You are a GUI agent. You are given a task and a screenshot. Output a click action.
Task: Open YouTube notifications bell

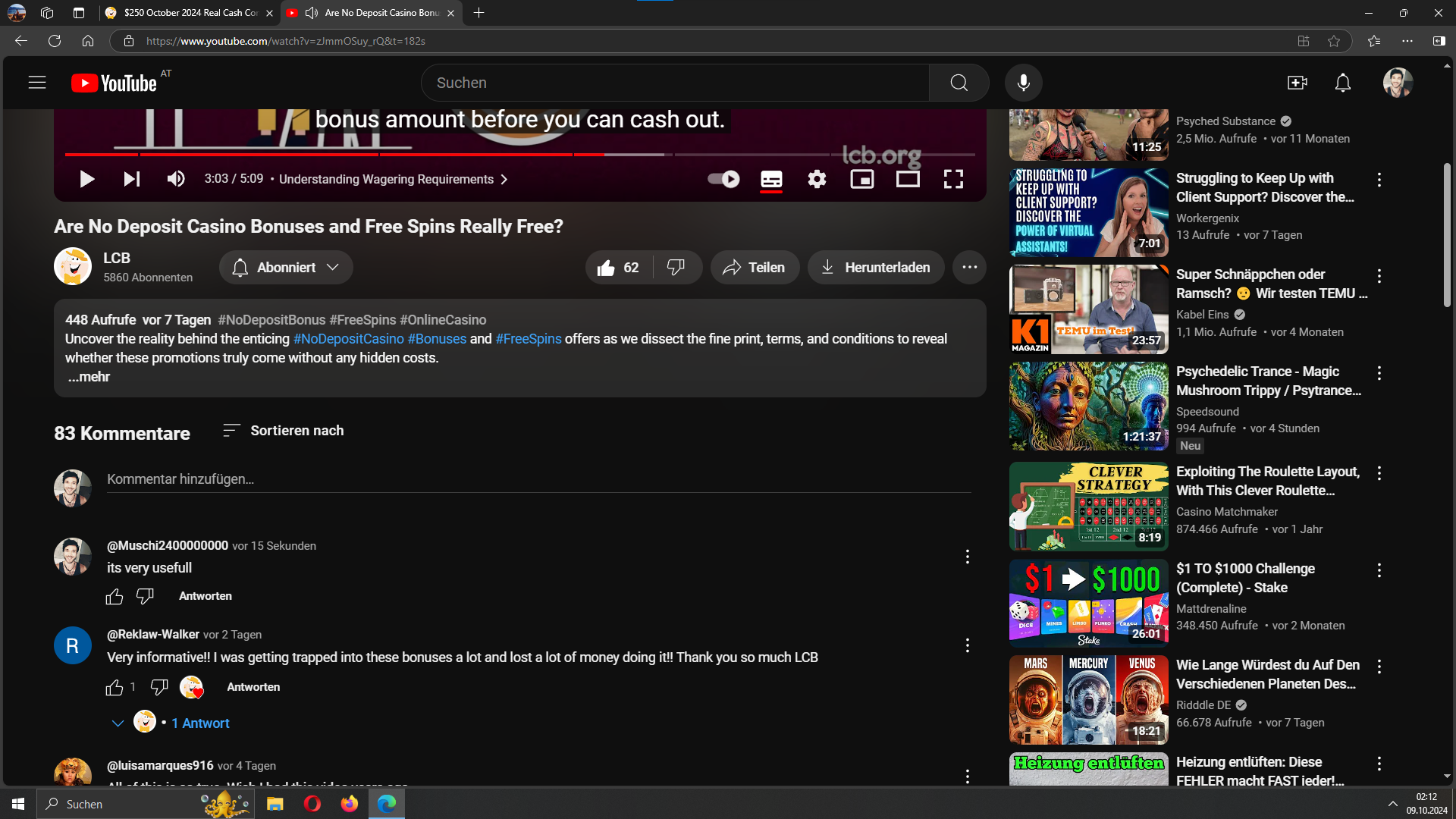pos(1342,83)
